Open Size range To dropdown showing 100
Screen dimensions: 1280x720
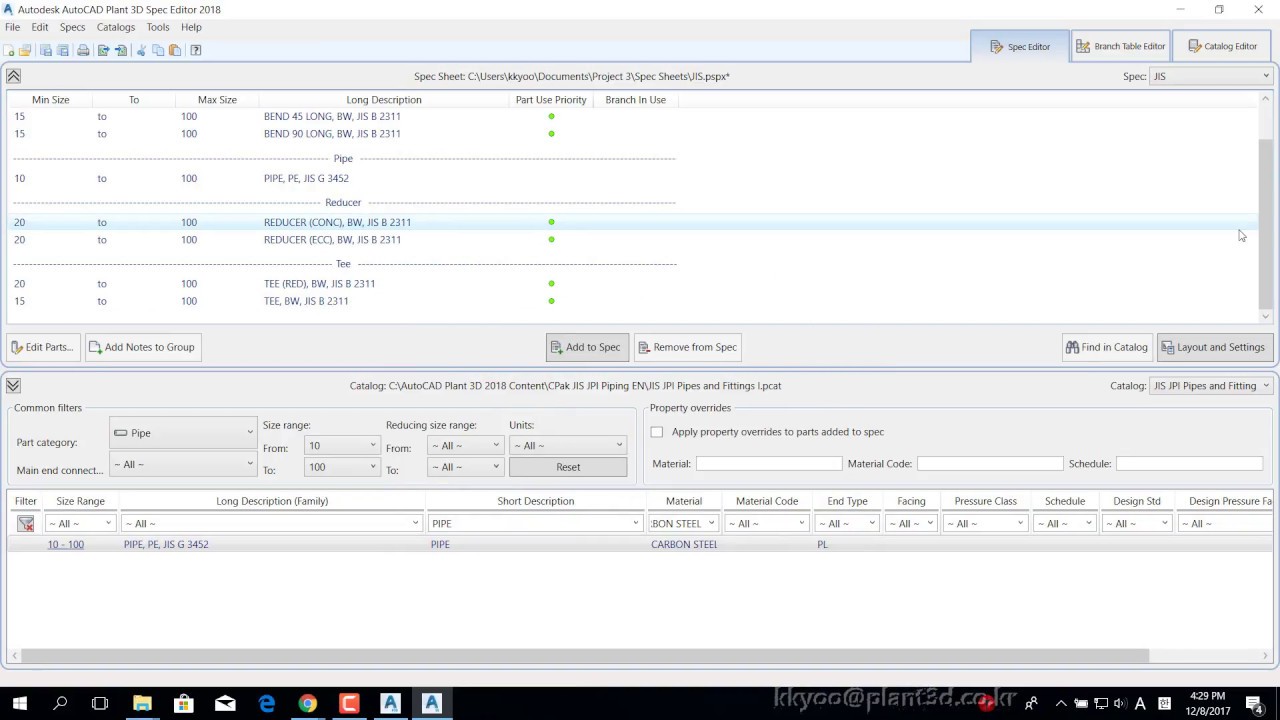tap(342, 467)
